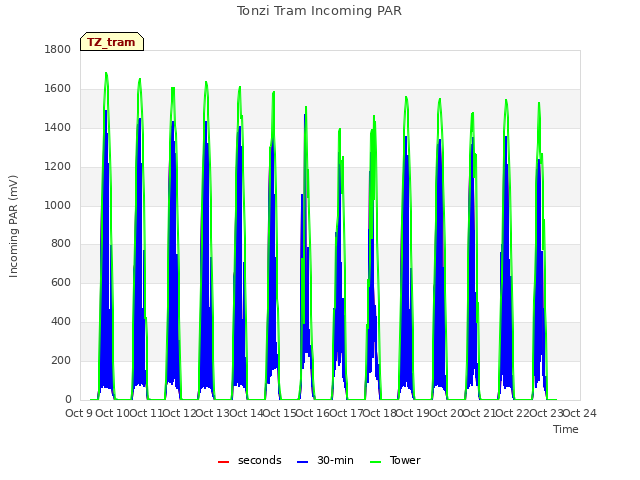Click the 'Oct 12' x-axis tick label
This screenshot has width=640, height=480.
click(x=179, y=413)
